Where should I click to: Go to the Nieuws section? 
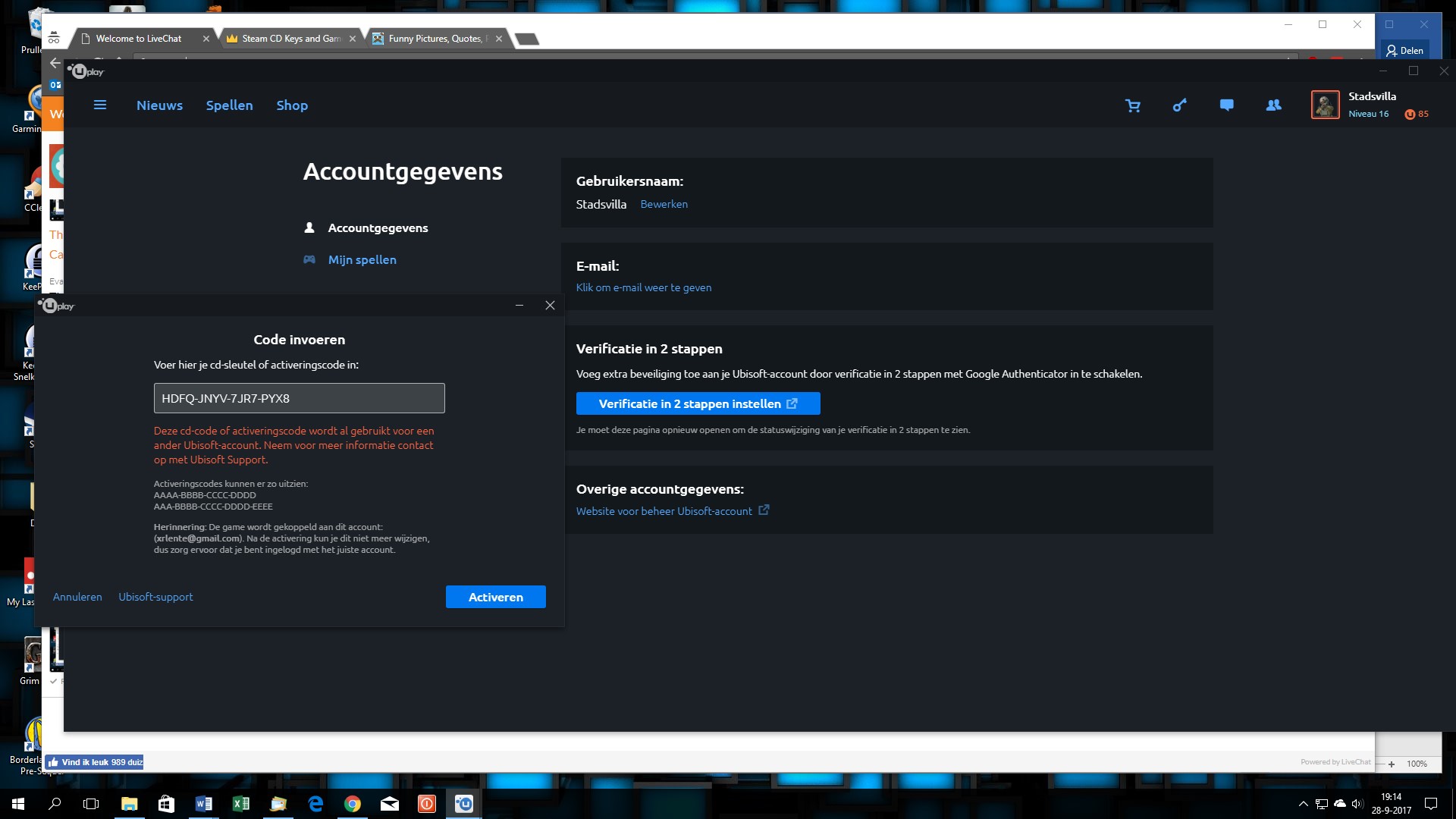[159, 105]
